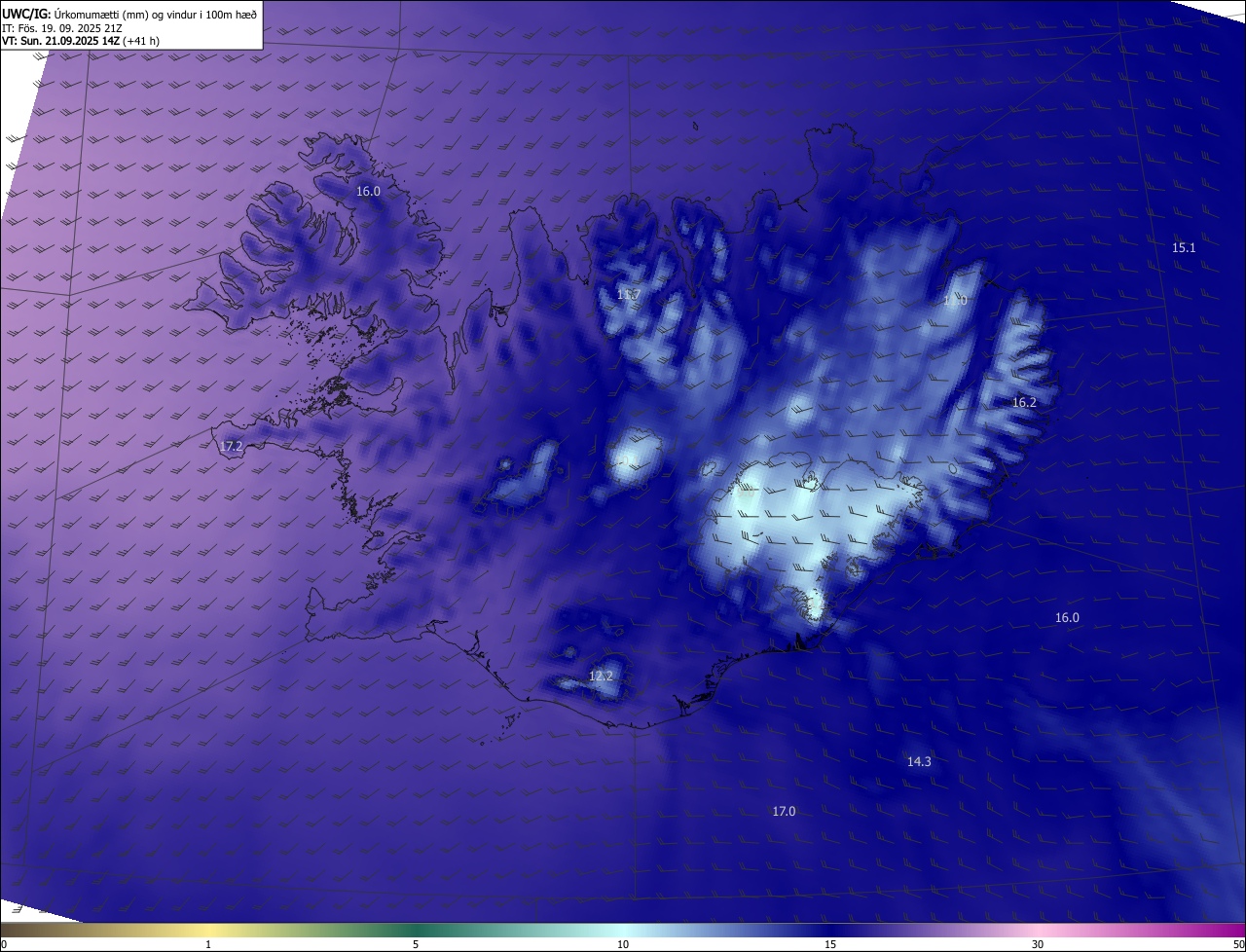Select the line 'IT: Fös. 19. 09. 2025 21Z'
The height and width of the screenshot is (952, 1246).
pos(60,28)
